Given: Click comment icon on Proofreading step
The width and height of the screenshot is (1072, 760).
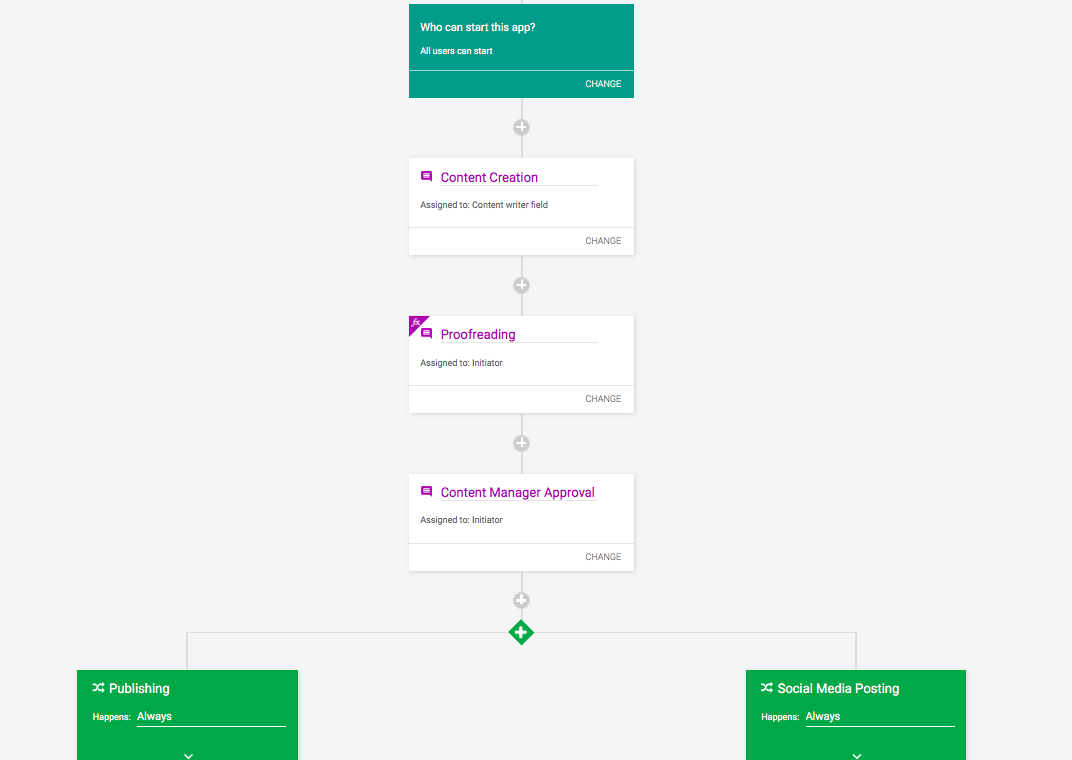Looking at the screenshot, I should pyautogui.click(x=427, y=334).
